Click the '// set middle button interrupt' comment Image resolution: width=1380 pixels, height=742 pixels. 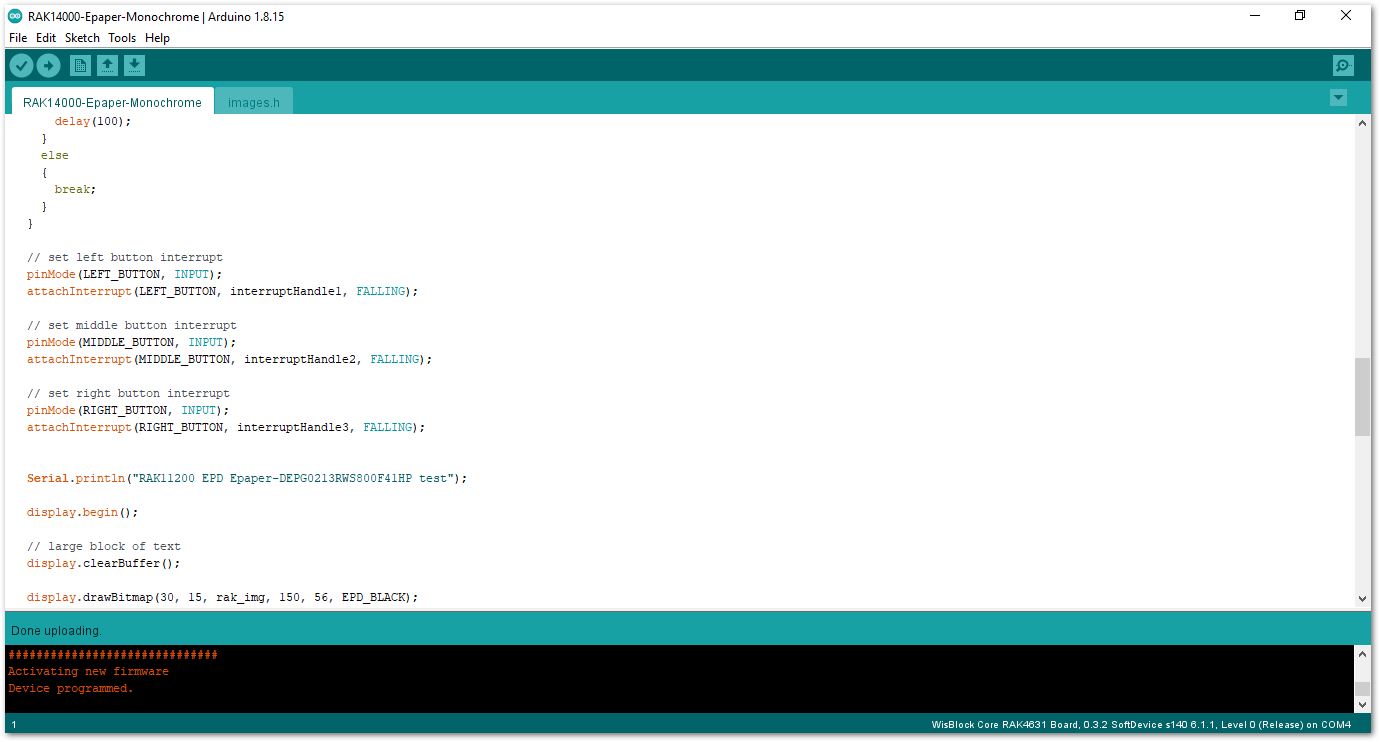[132, 325]
